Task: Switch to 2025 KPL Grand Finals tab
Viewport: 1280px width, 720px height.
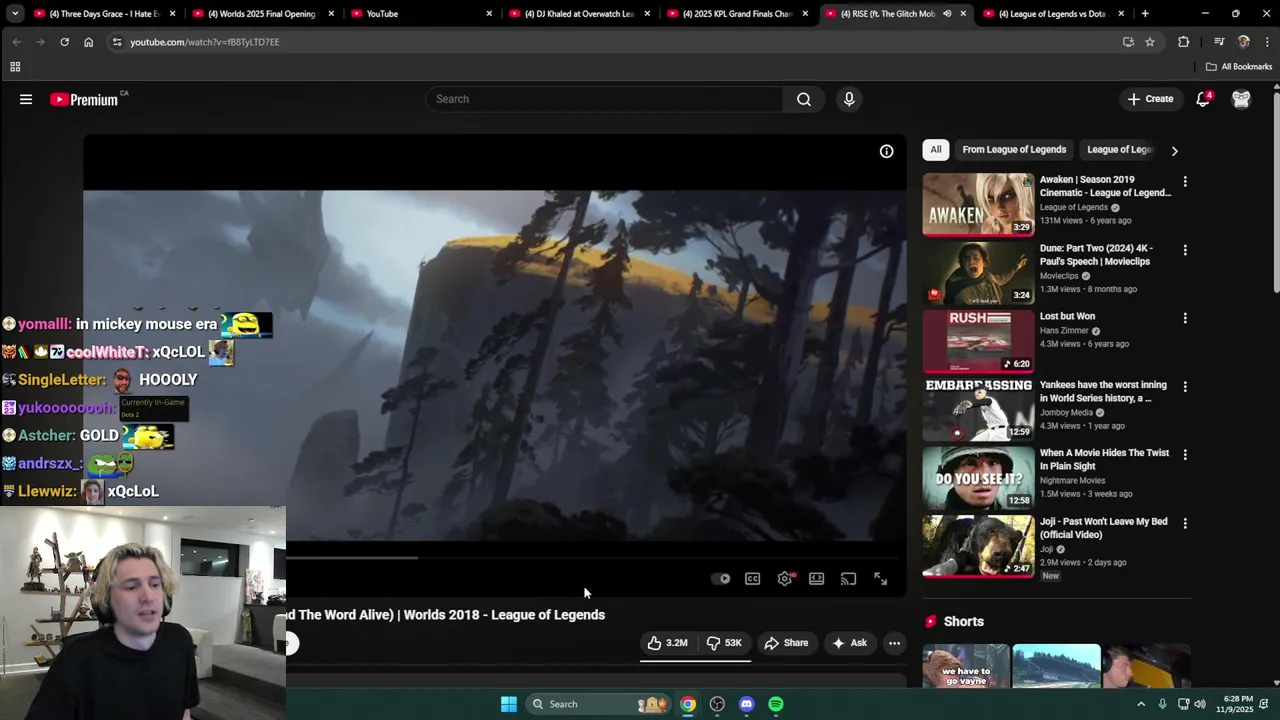Action: point(737,14)
